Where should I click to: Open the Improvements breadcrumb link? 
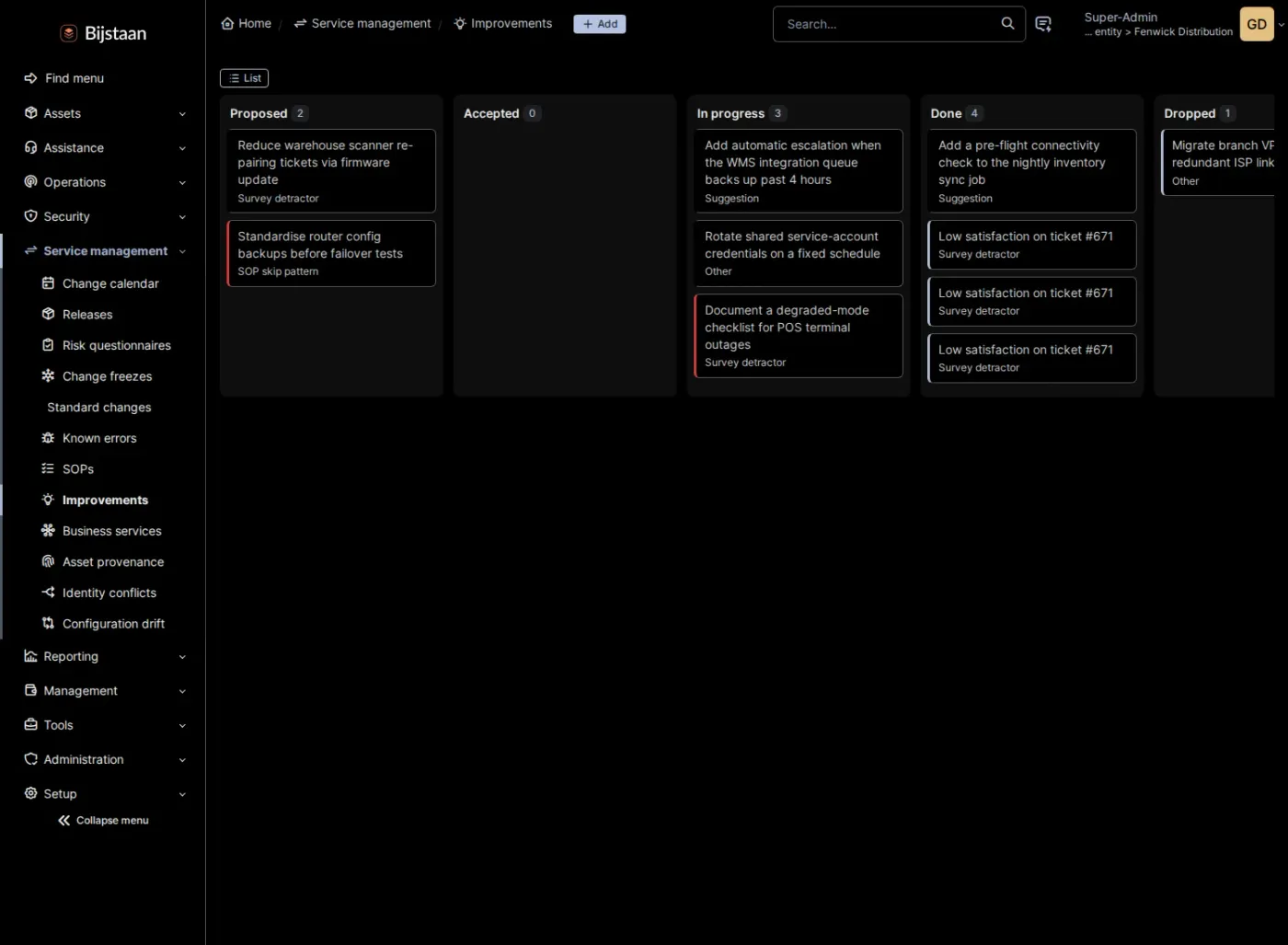[503, 23]
